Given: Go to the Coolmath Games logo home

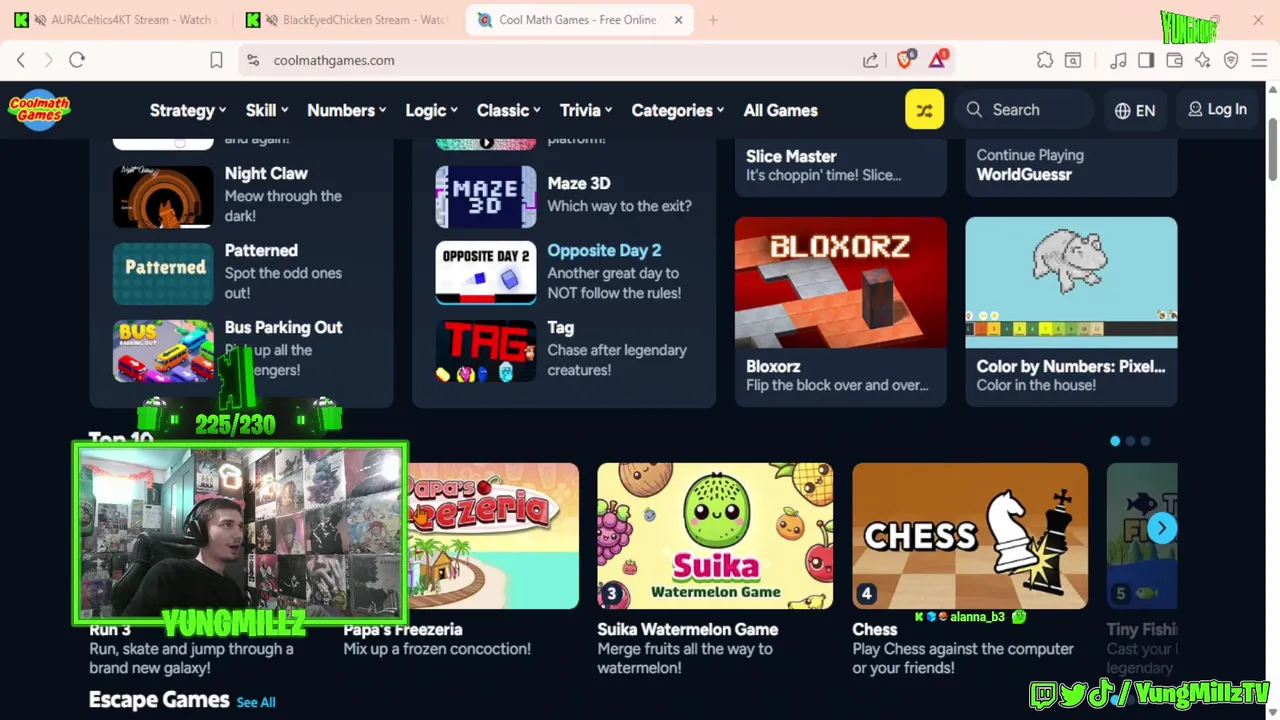Looking at the screenshot, I should (38, 109).
